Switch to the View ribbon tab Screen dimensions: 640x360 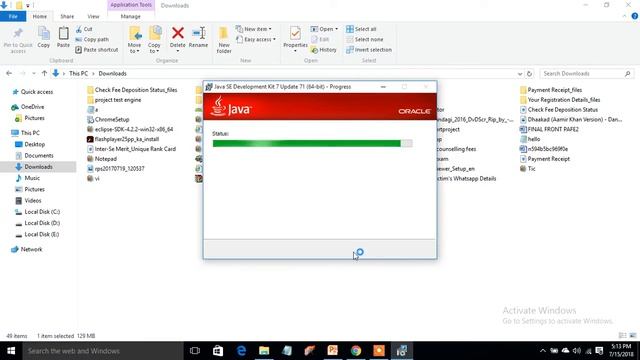pos(93,16)
